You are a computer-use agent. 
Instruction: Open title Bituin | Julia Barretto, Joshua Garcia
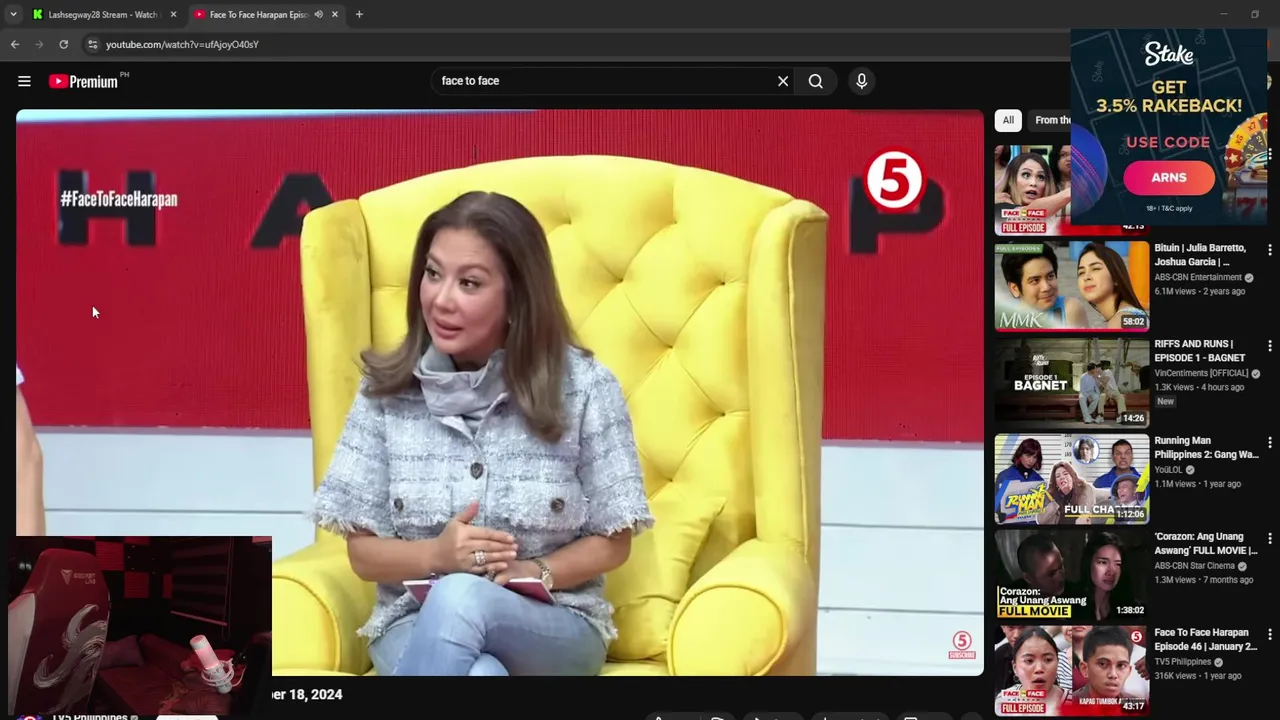click(x=1200, y=255)
